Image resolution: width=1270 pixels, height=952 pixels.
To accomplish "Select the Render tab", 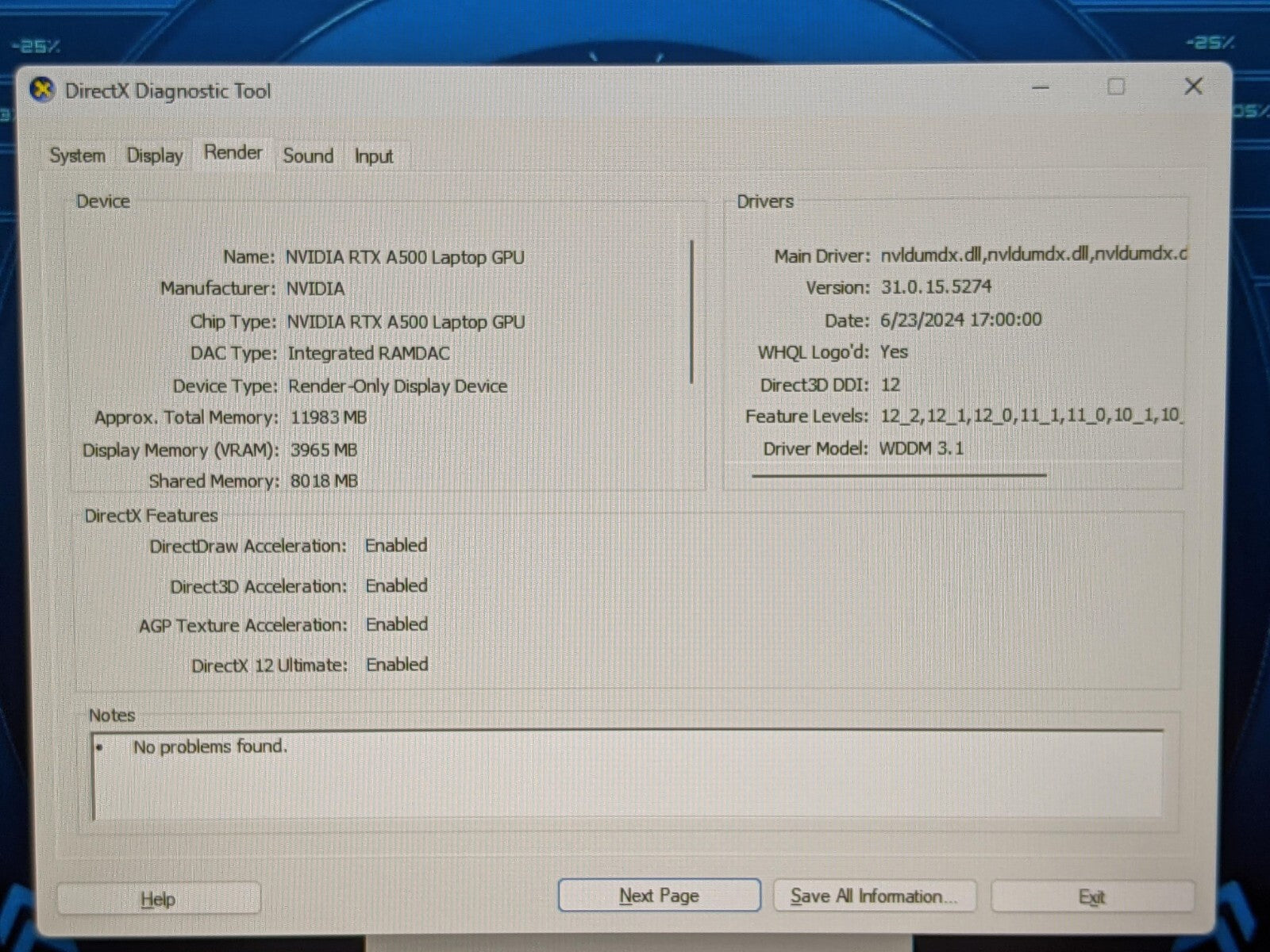I will click(233, 152).
